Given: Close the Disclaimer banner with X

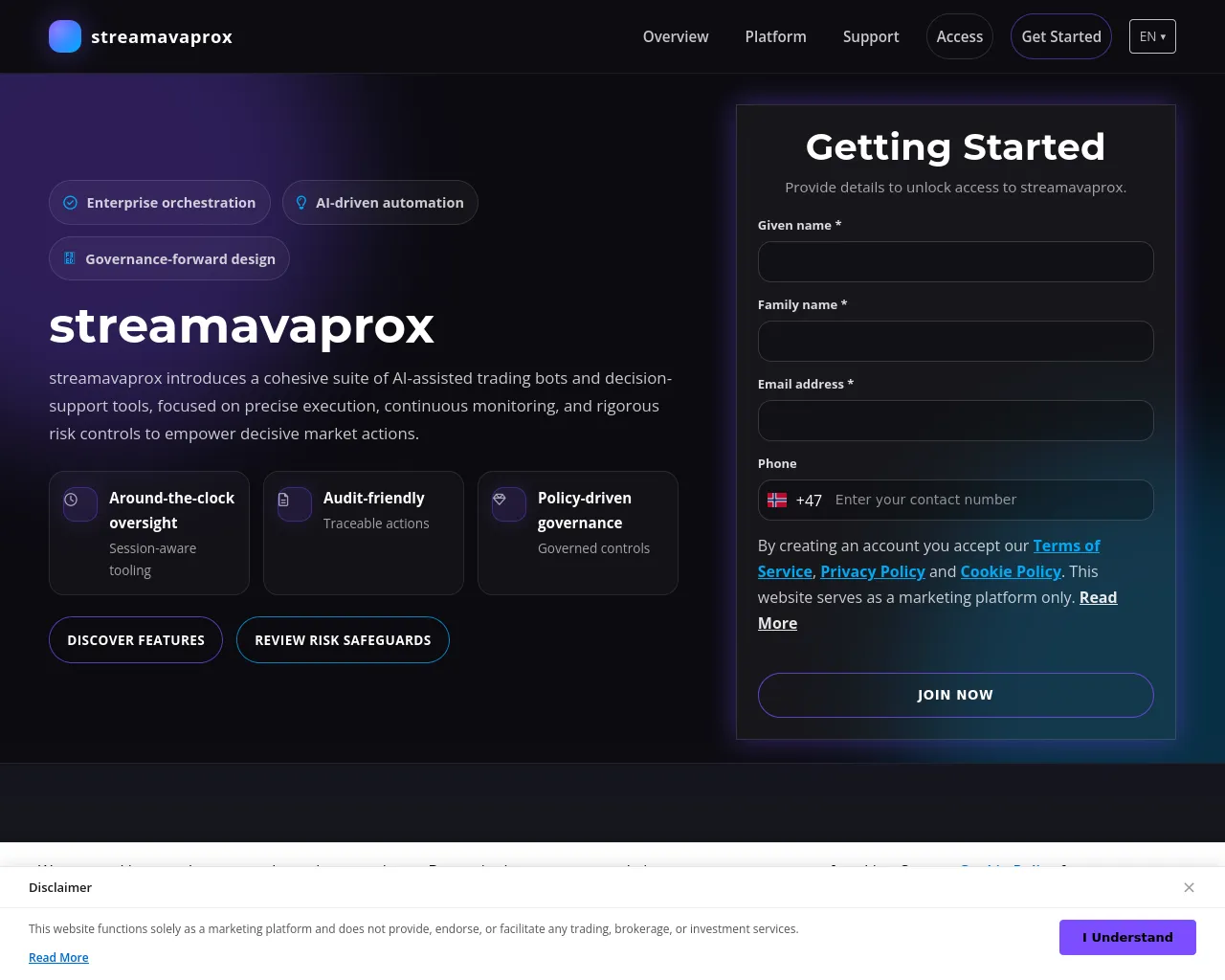Looking at the screenshot, I should click(1189, 887).
